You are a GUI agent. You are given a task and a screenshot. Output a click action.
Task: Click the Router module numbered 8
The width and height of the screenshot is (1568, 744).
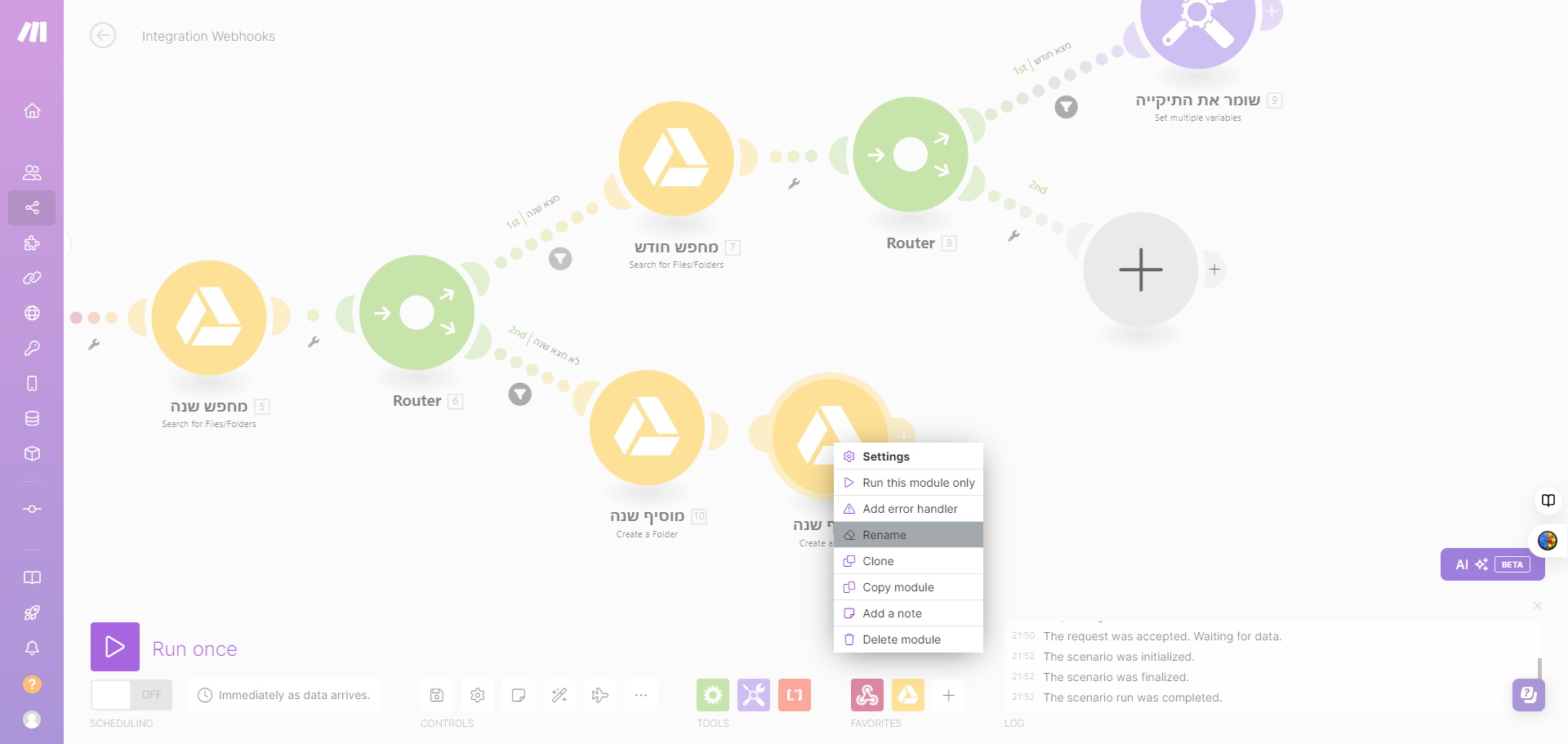911,154
